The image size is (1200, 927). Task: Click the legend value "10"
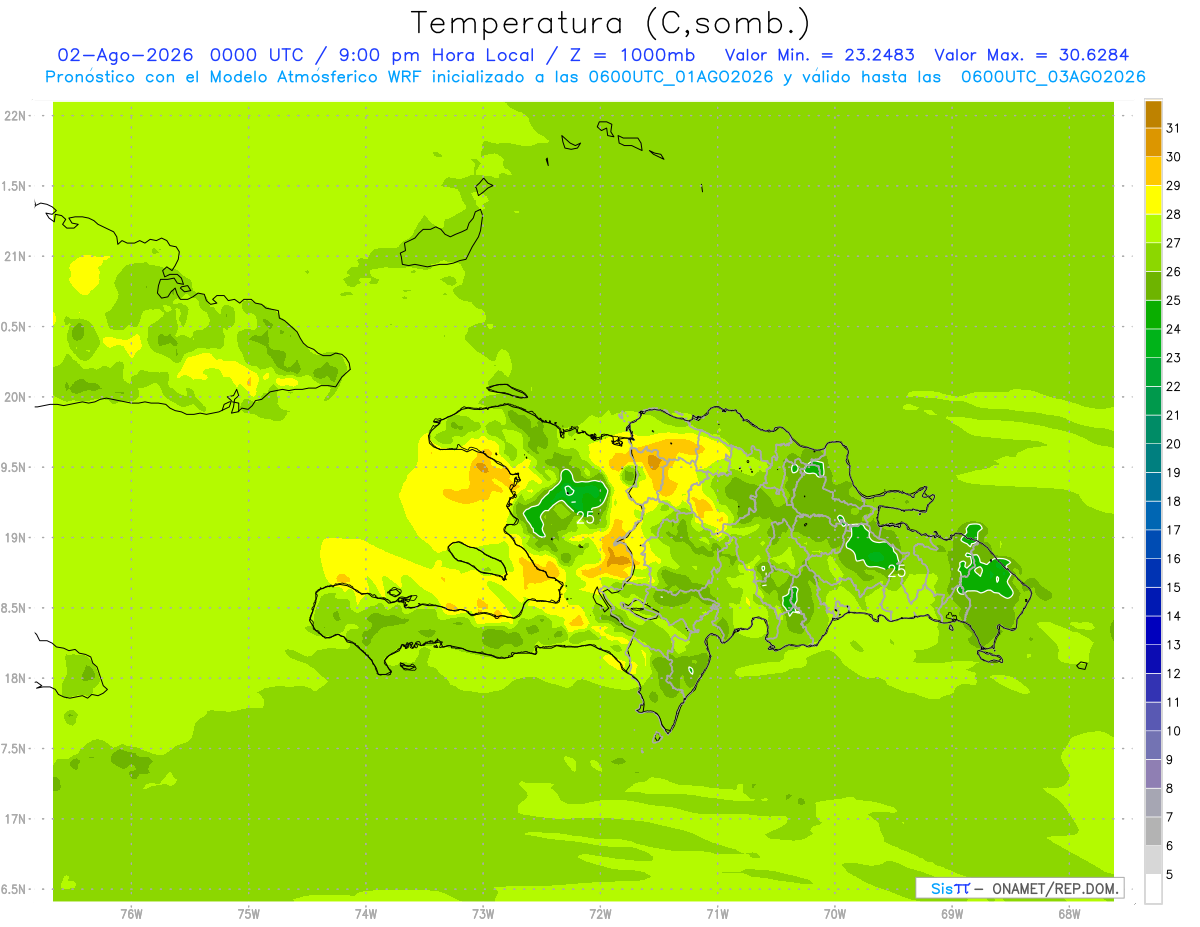coord(1174,731)
